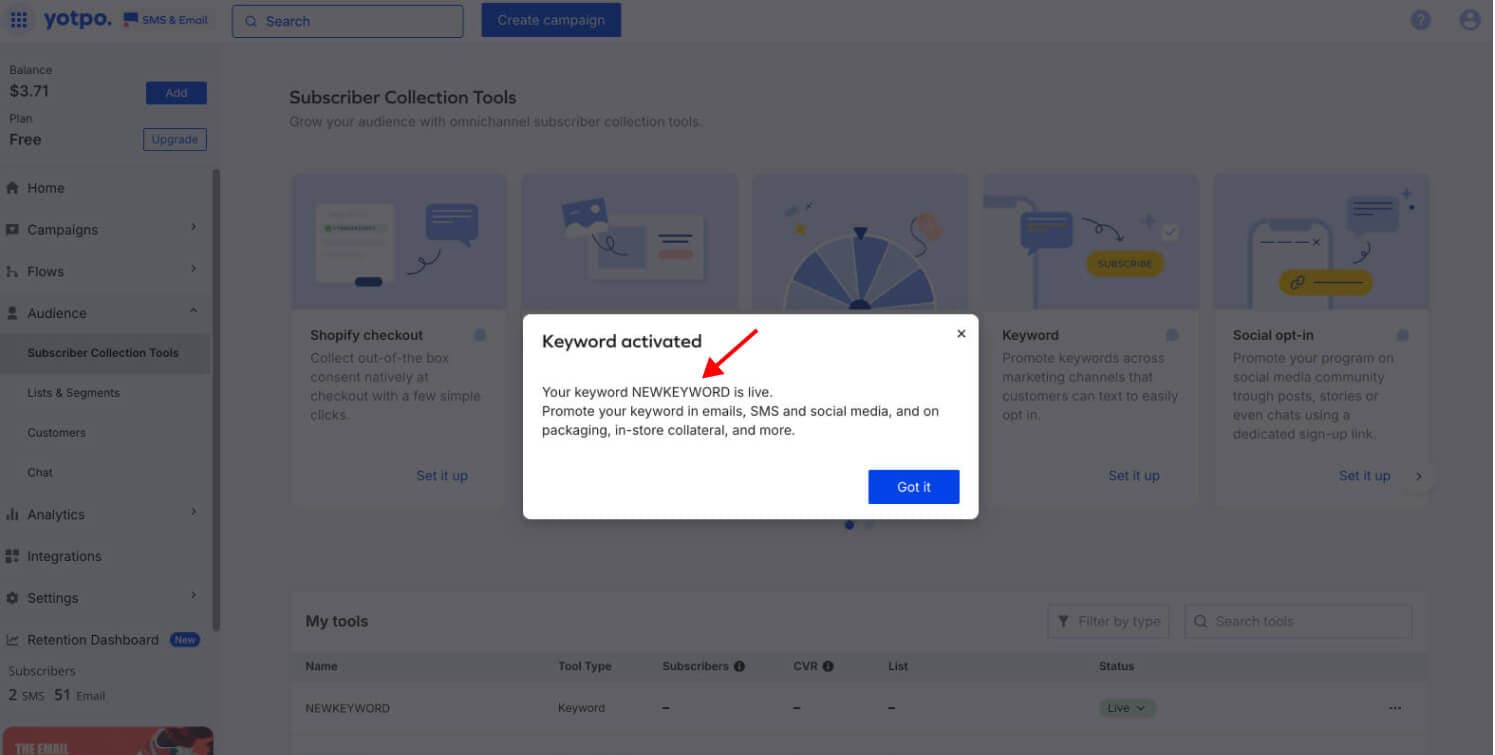The image size is (1495, 755).
Task: Click the CVR column info icon
Action: (828, 666)
